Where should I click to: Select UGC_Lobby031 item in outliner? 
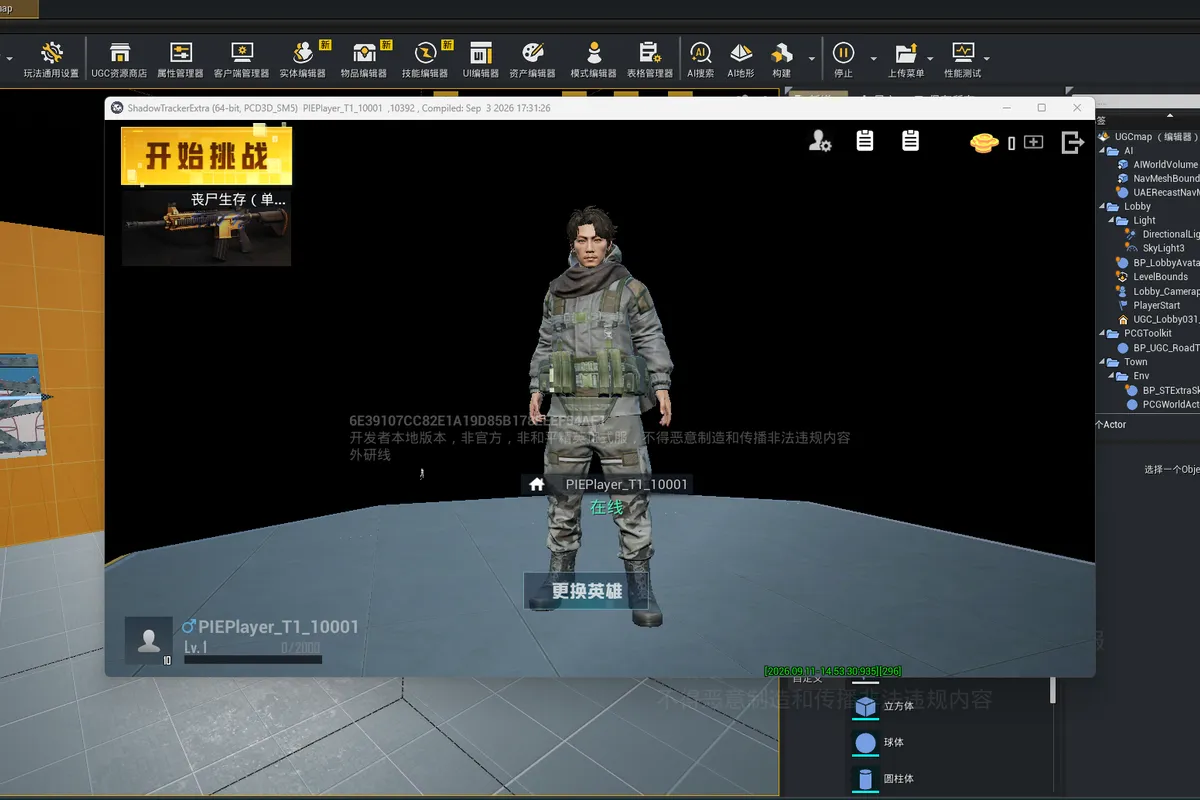pyautogui.click(x=1158, y=320)
